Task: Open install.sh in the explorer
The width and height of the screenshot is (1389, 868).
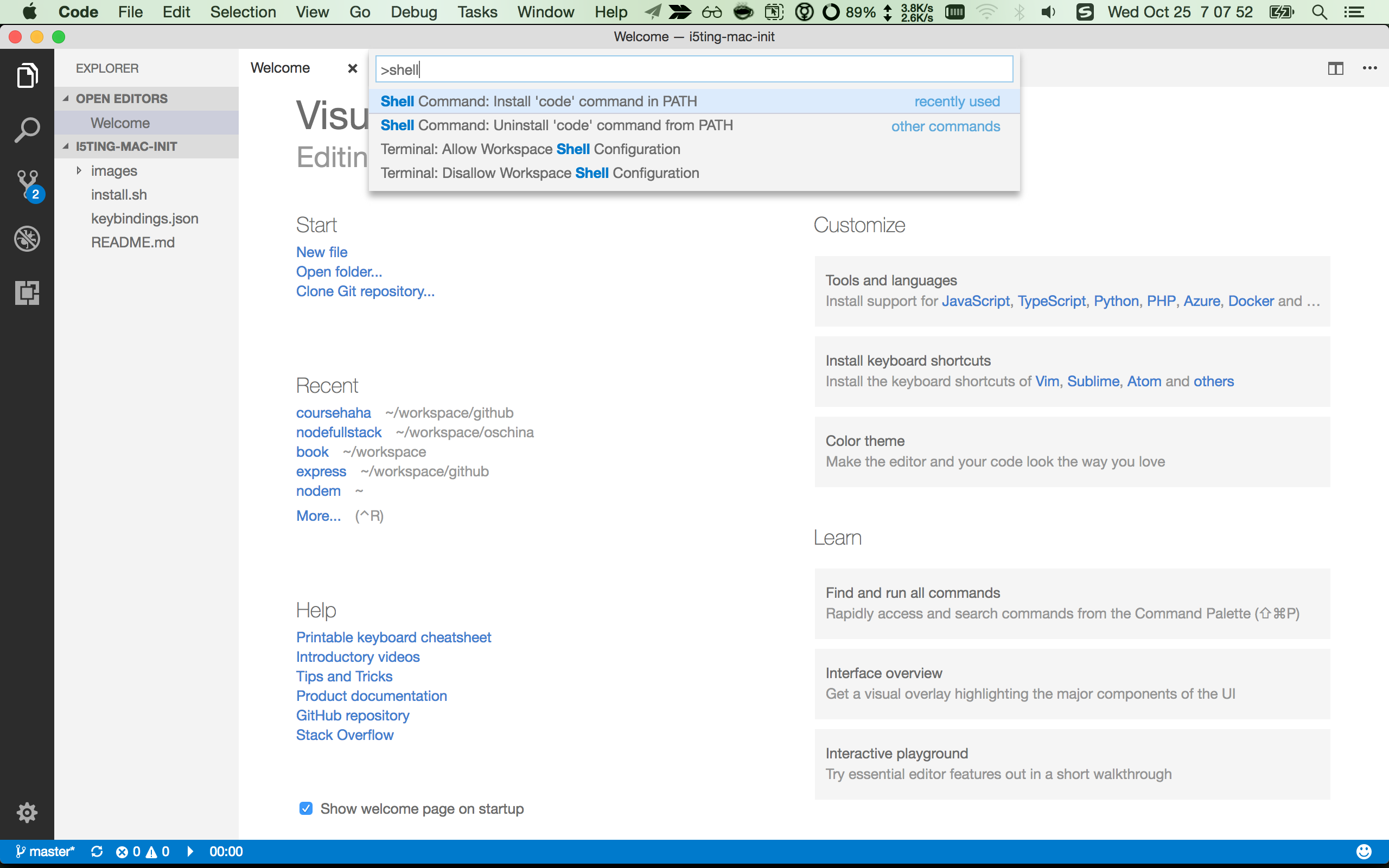Action: point(119,195)
